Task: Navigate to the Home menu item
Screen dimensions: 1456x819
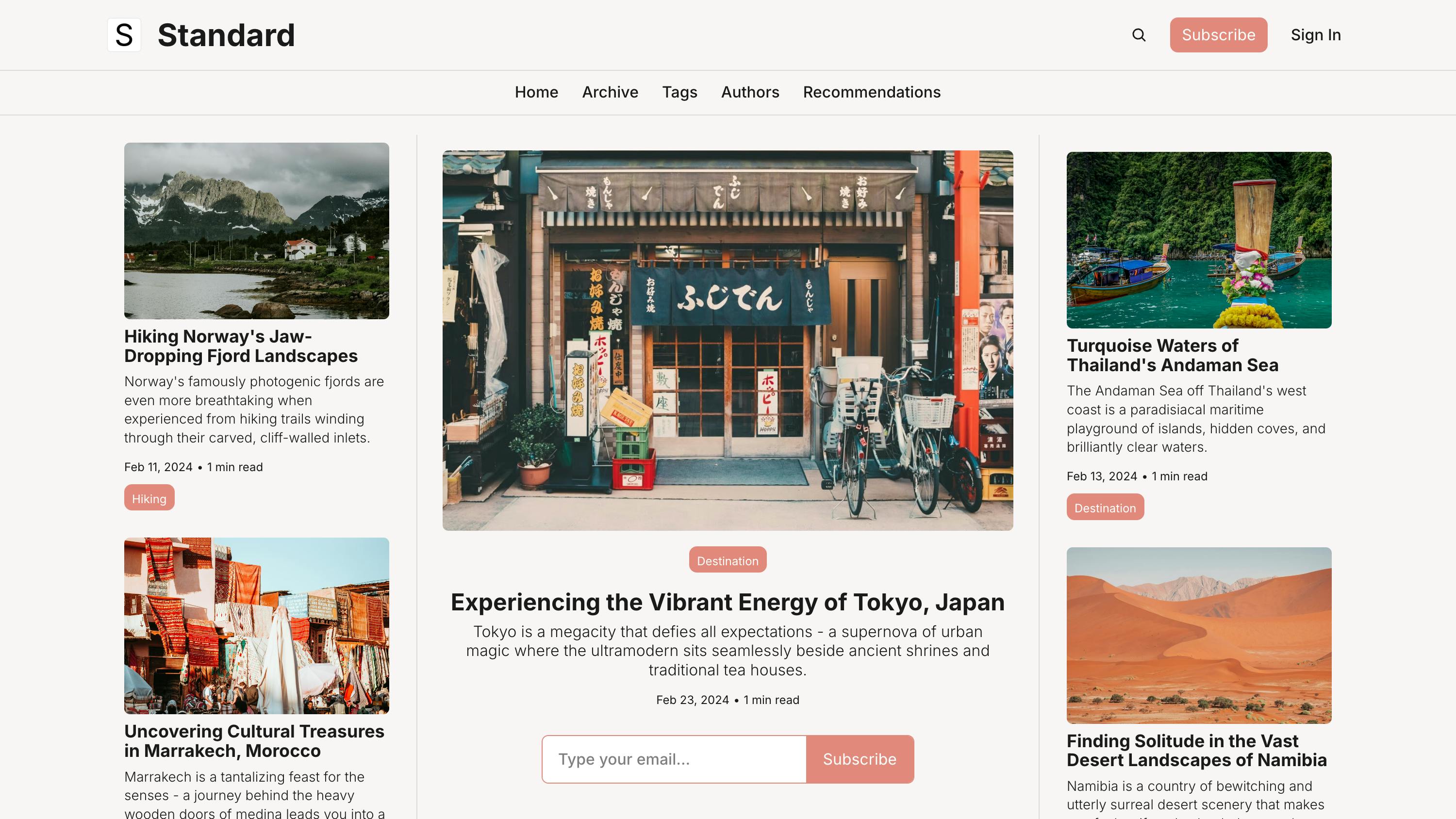Action: coord(536,92)
